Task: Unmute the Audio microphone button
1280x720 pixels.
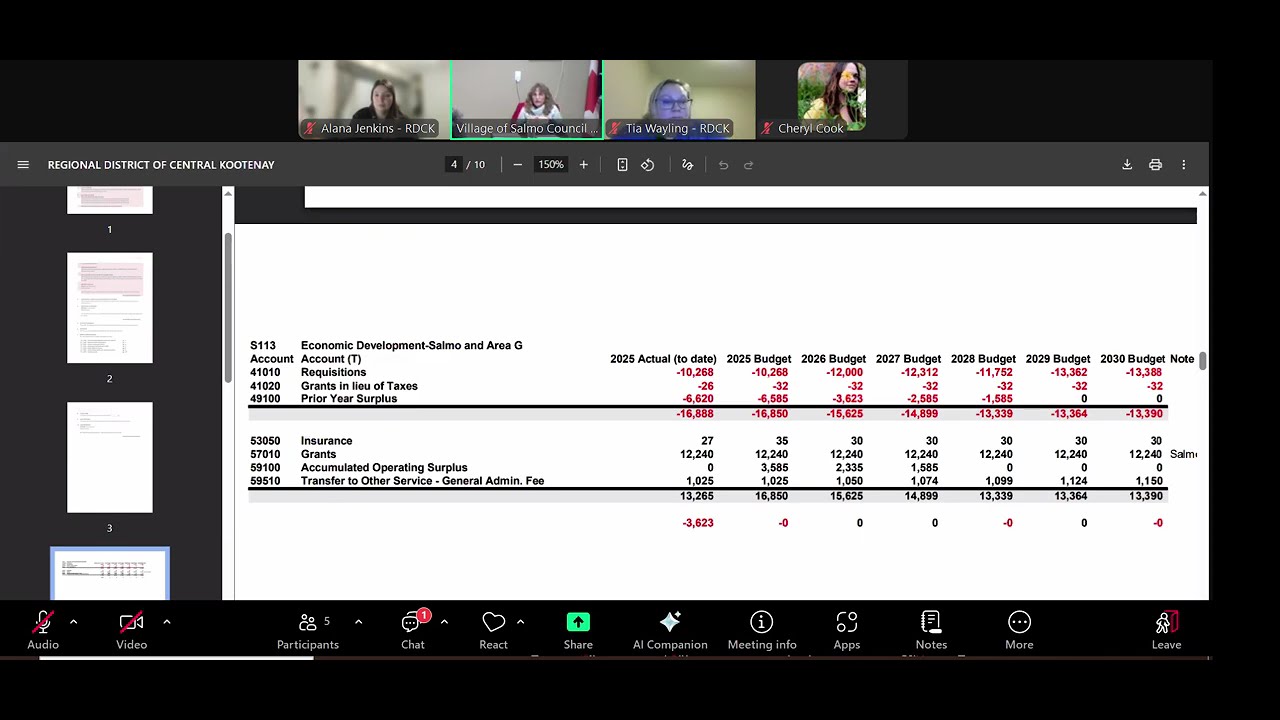Action: pyautogui.click(x=43, y=631)
